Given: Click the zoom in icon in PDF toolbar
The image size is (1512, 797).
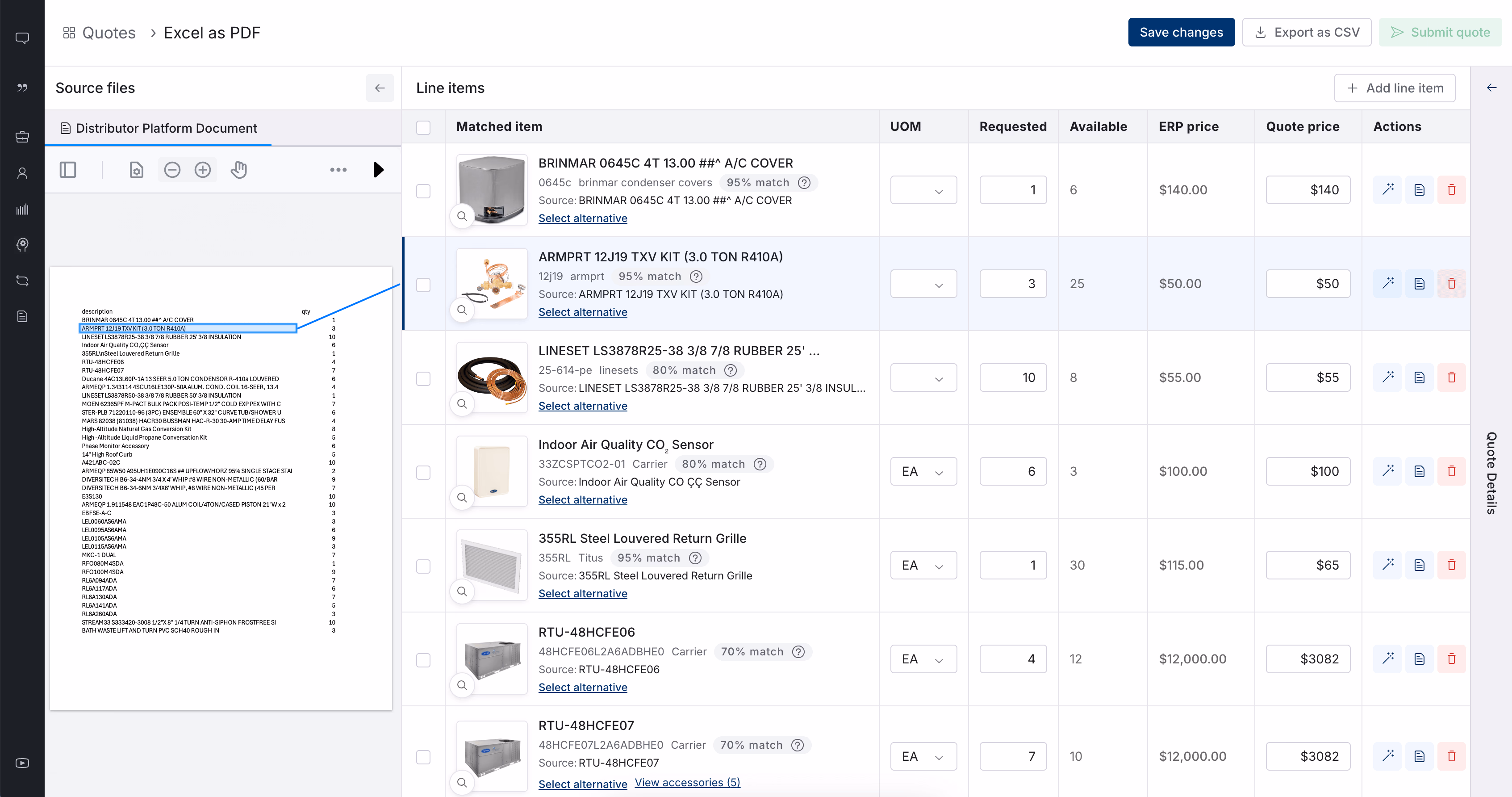Looking at the screenshot, I should coord(202,170).
